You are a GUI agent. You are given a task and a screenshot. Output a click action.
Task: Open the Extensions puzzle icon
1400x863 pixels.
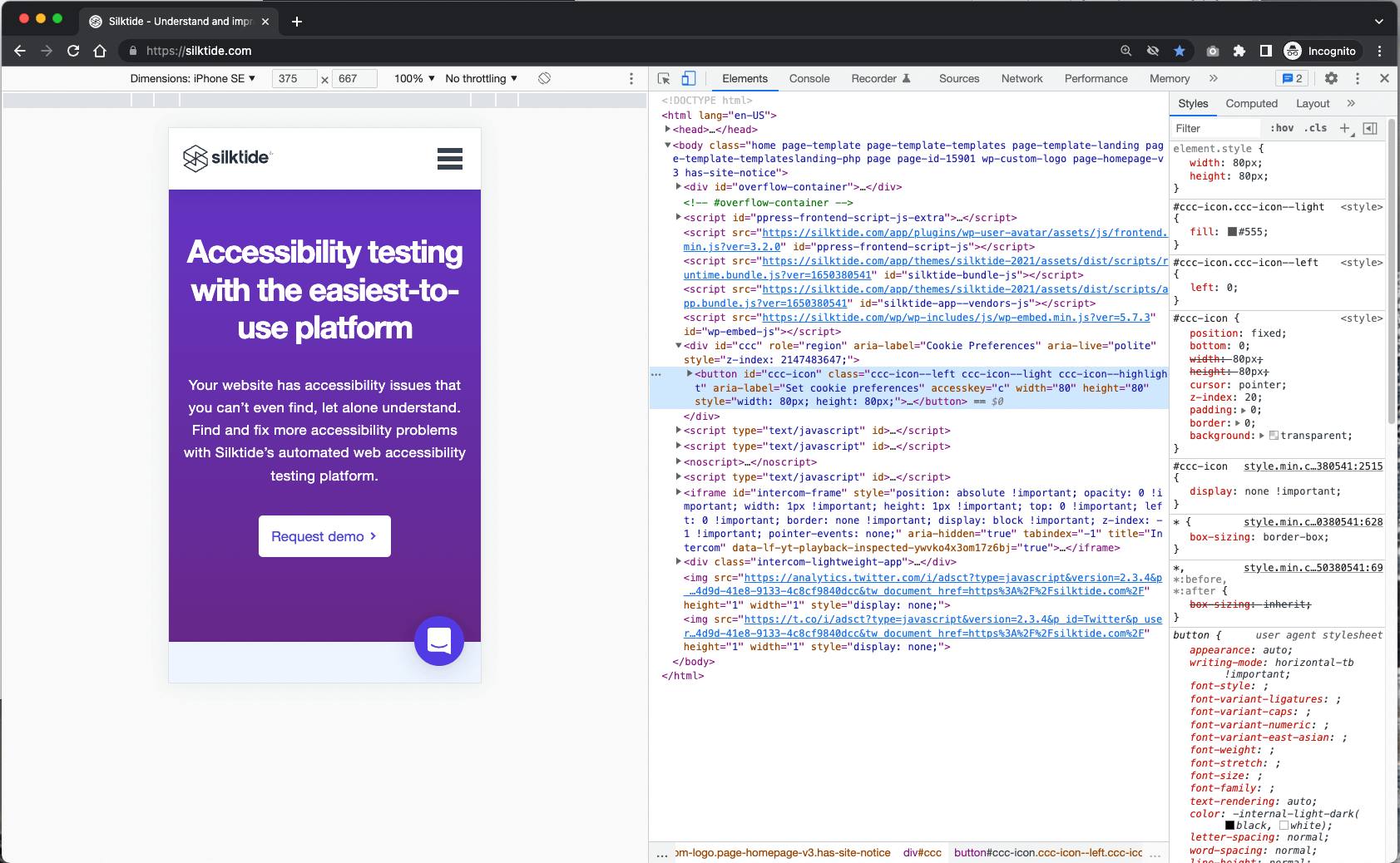click(x=1239, y=51)
